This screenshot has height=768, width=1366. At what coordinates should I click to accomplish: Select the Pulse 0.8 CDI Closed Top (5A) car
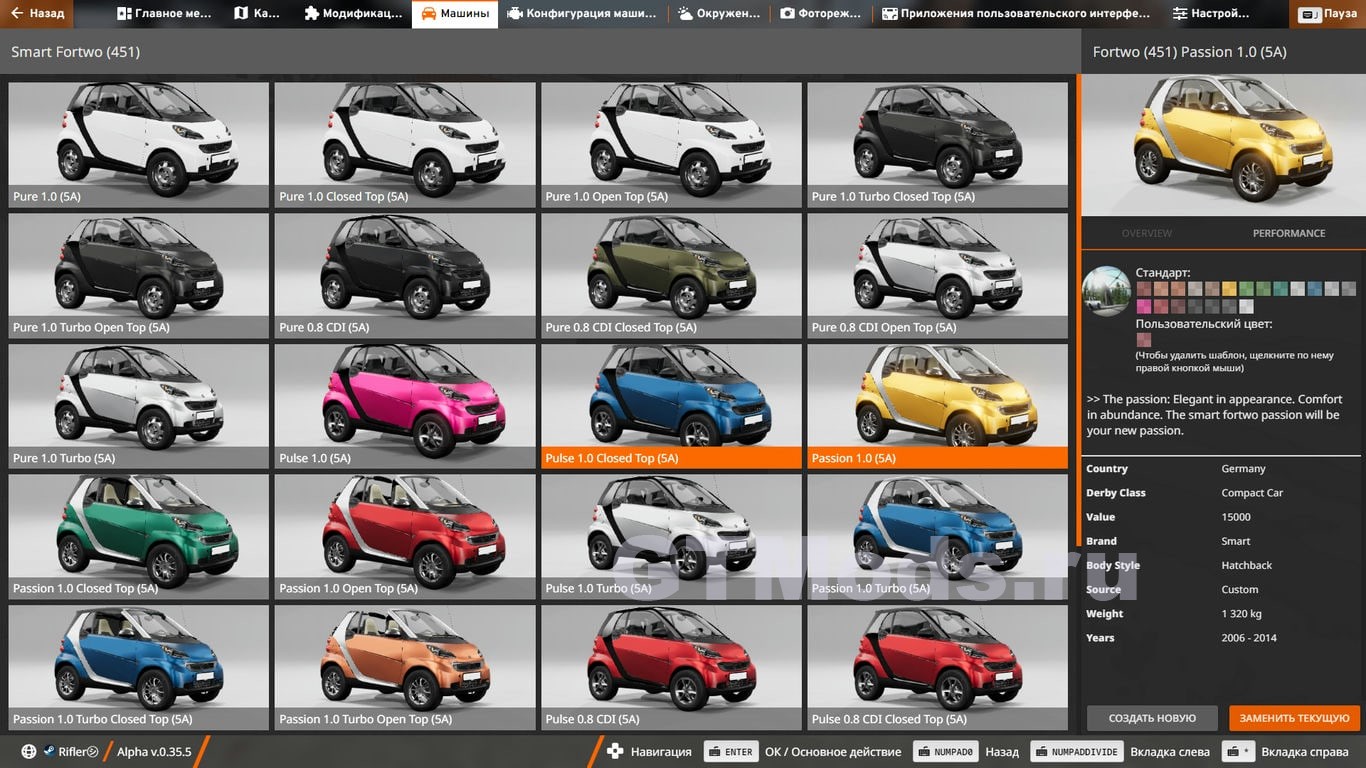click(937, 667)
